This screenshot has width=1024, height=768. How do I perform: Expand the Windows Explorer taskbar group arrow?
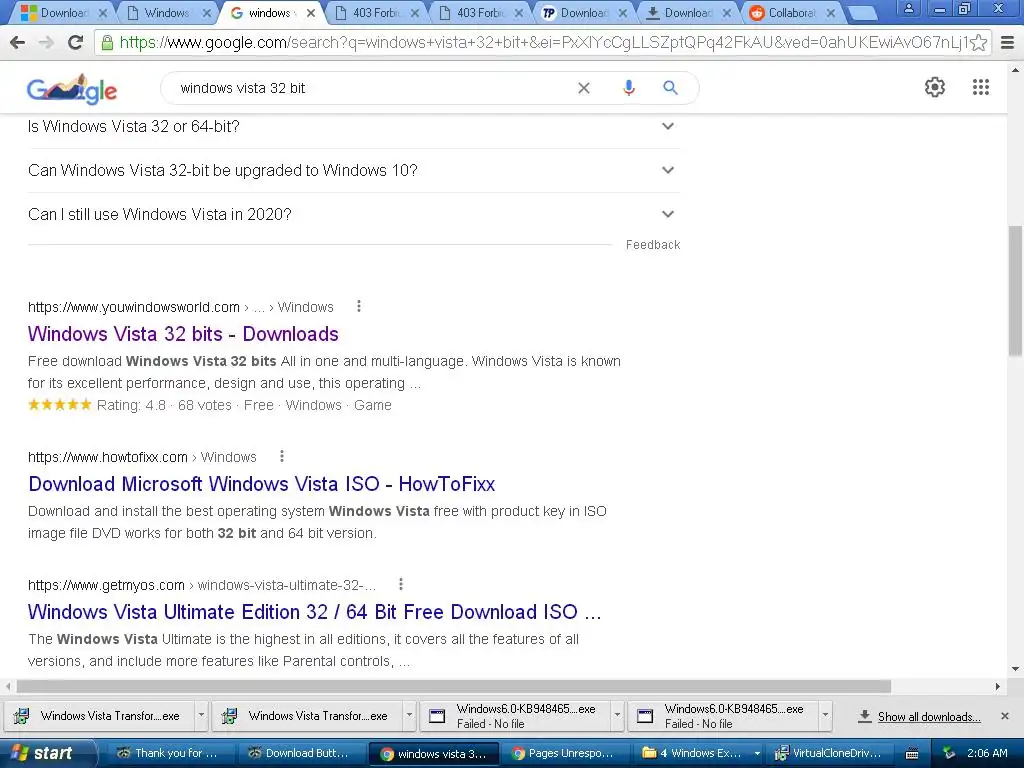[x=757, y=754]
